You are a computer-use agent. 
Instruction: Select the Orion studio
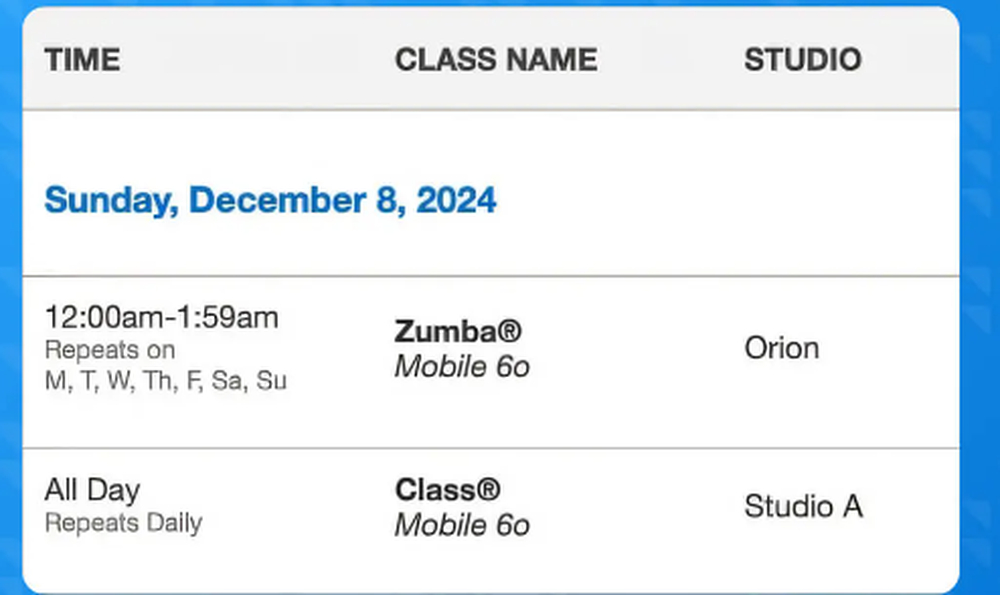point(781,348)
